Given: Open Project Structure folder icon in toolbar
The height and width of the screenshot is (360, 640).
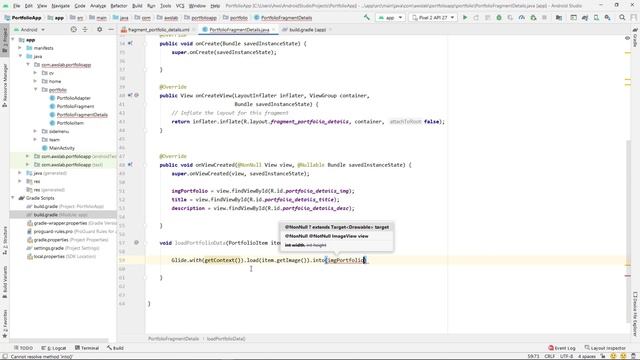Looking at the screenshot, I should [x=559, y=18].
